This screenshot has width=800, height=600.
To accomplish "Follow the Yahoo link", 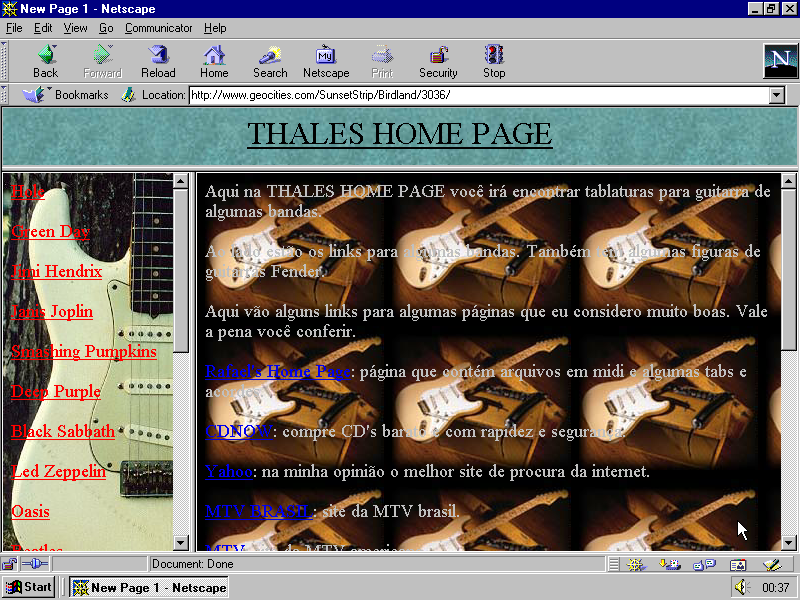I will (x=229, y=471).
